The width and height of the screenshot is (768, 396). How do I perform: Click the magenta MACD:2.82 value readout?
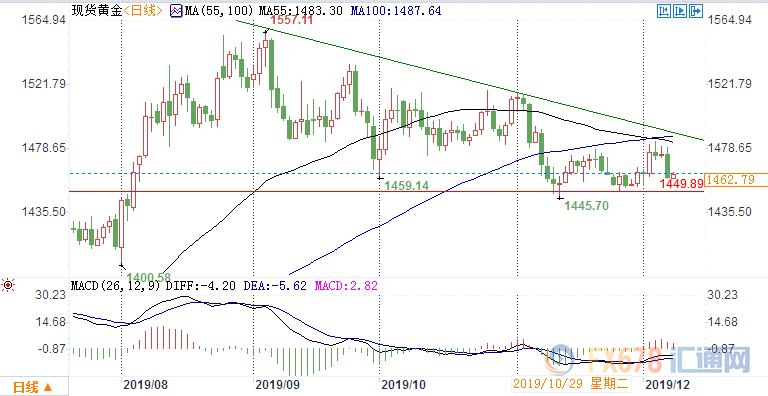[x=346, y=285]
